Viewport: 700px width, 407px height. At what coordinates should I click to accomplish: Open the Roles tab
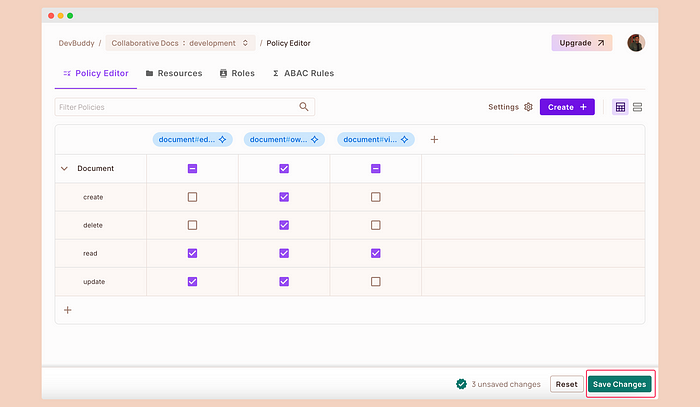237,73
